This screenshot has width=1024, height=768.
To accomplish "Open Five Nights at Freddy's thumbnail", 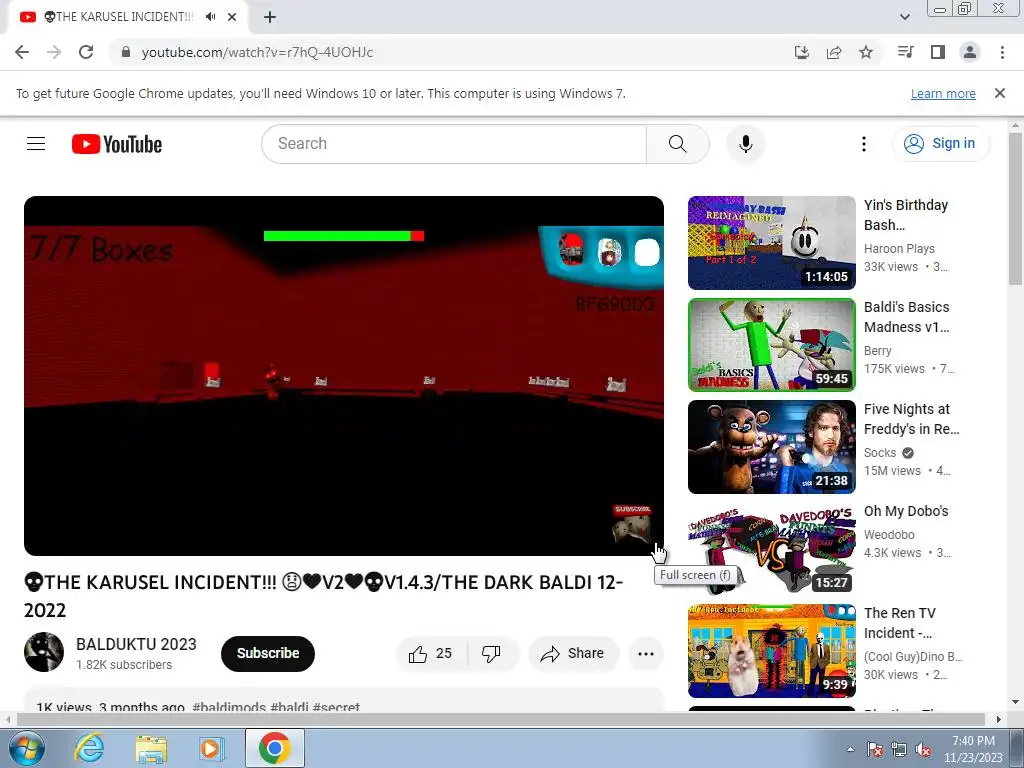I will [x=771, y=447].
